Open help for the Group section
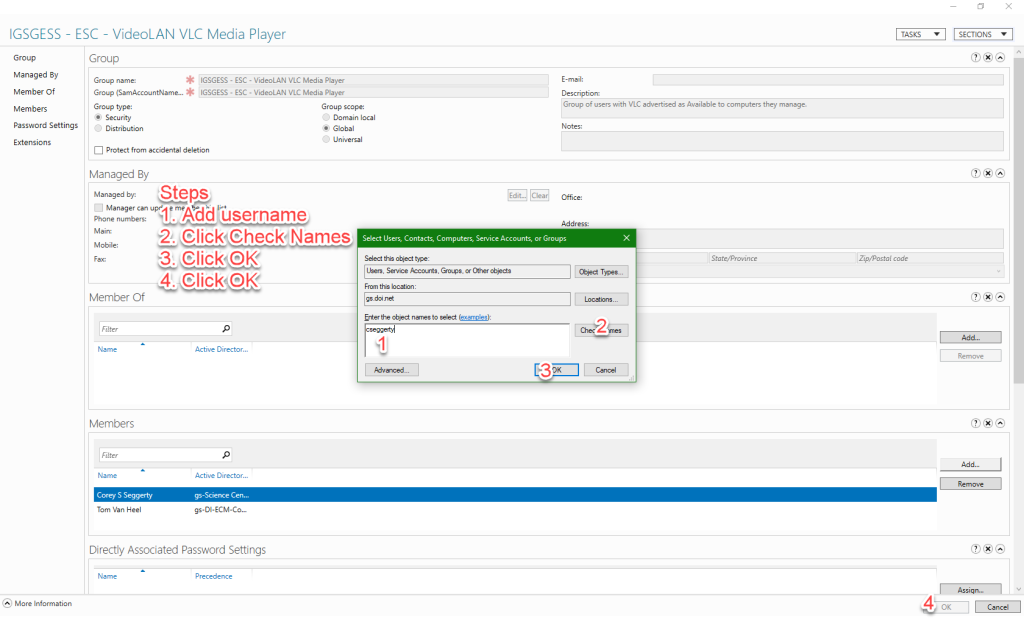 [x=976, y=57]
